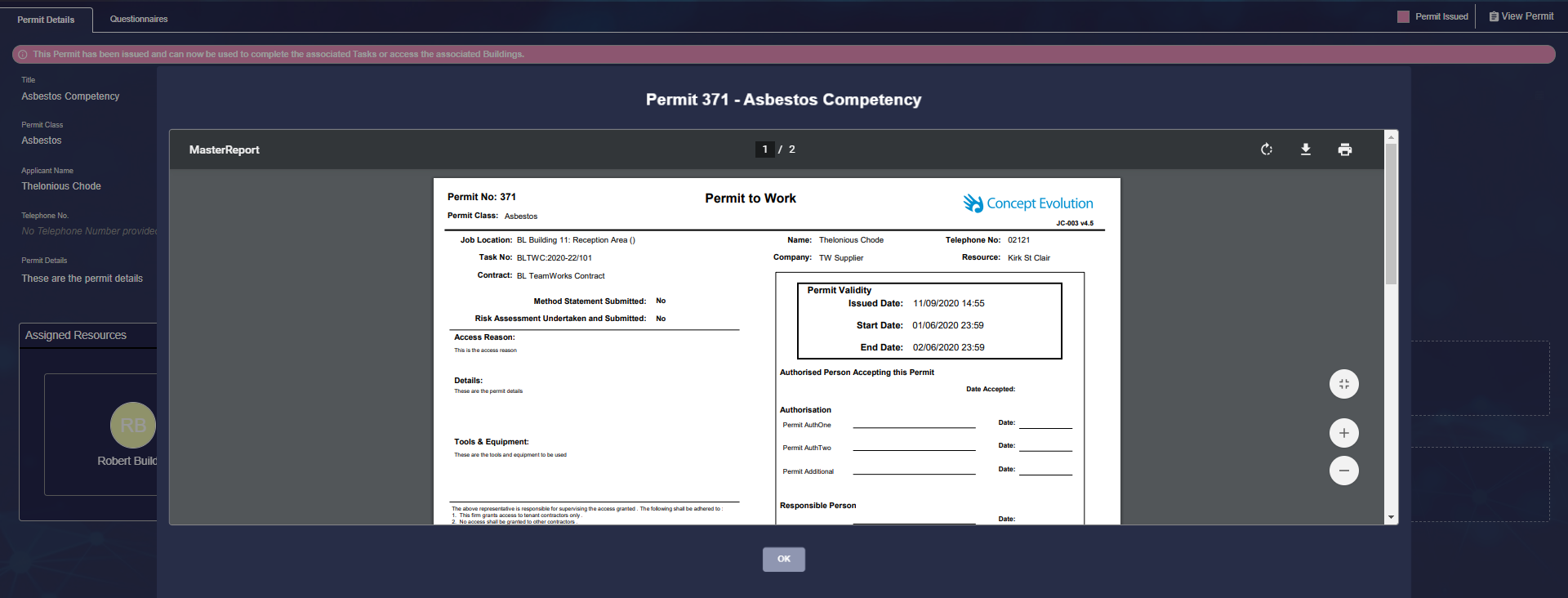Click the RB avatar for Robert
Viewport: 1568px width, 598px height.
[x=132, y=425]
